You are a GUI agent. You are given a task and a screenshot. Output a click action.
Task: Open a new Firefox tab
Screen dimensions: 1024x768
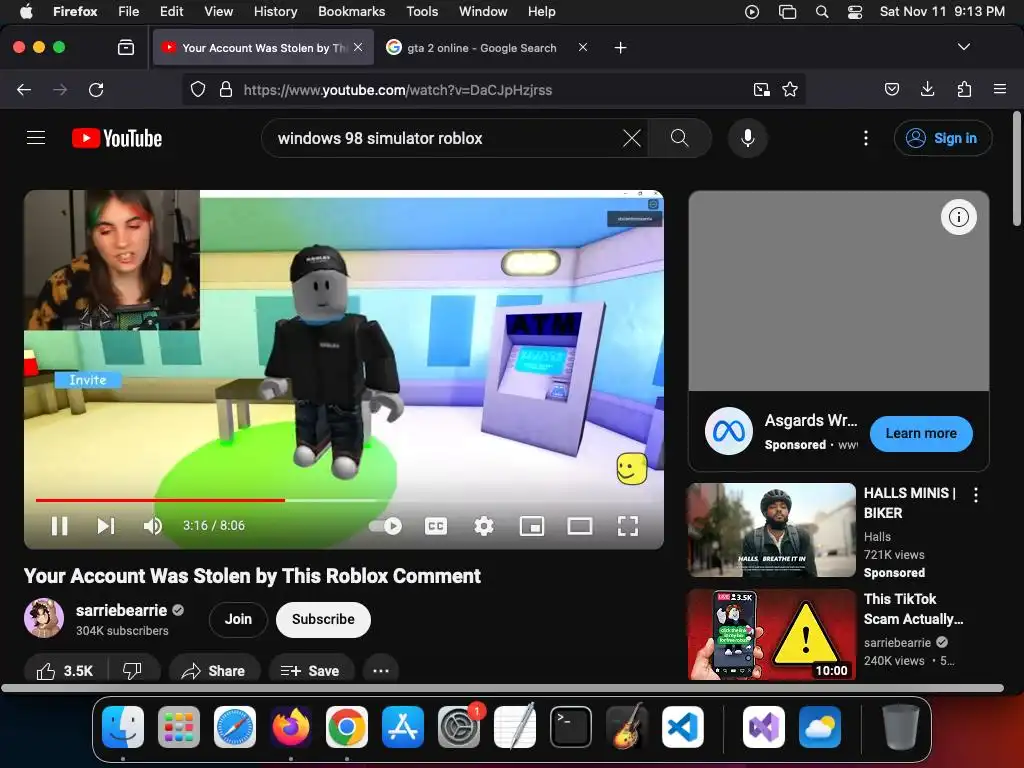[620, 48]
